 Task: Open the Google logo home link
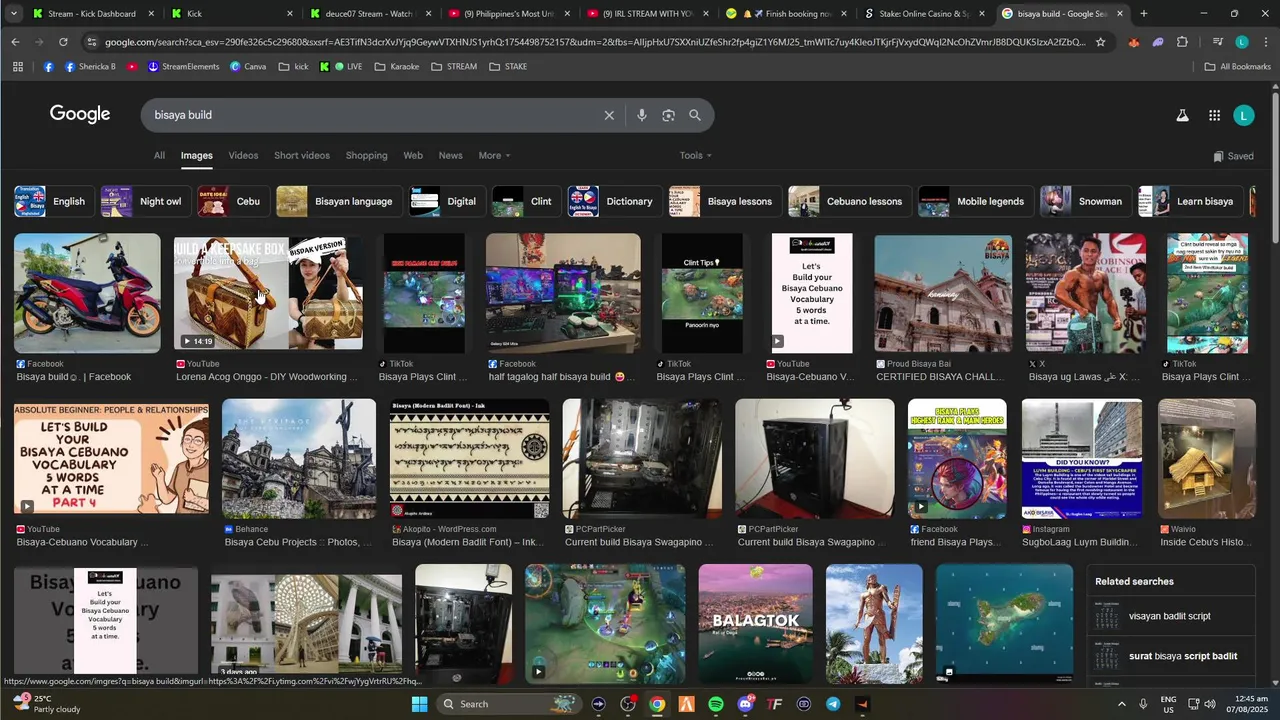coord(80,114)
